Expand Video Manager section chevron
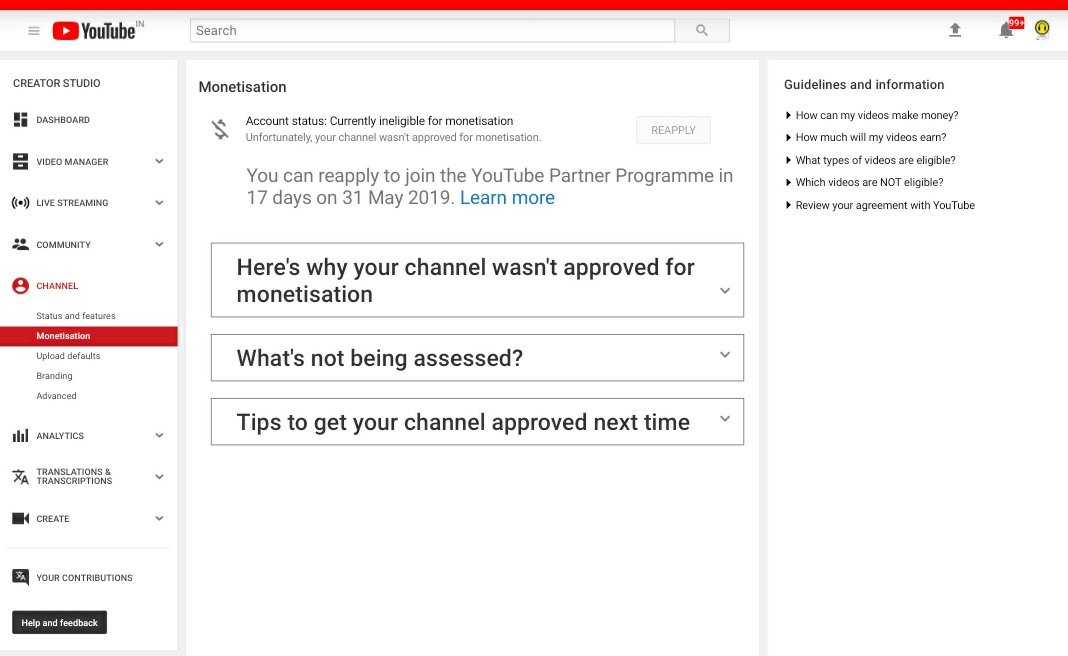Image resolution: width=1068 pixels, height=656 pixels. pyautogui.click(x=159, y=161)
